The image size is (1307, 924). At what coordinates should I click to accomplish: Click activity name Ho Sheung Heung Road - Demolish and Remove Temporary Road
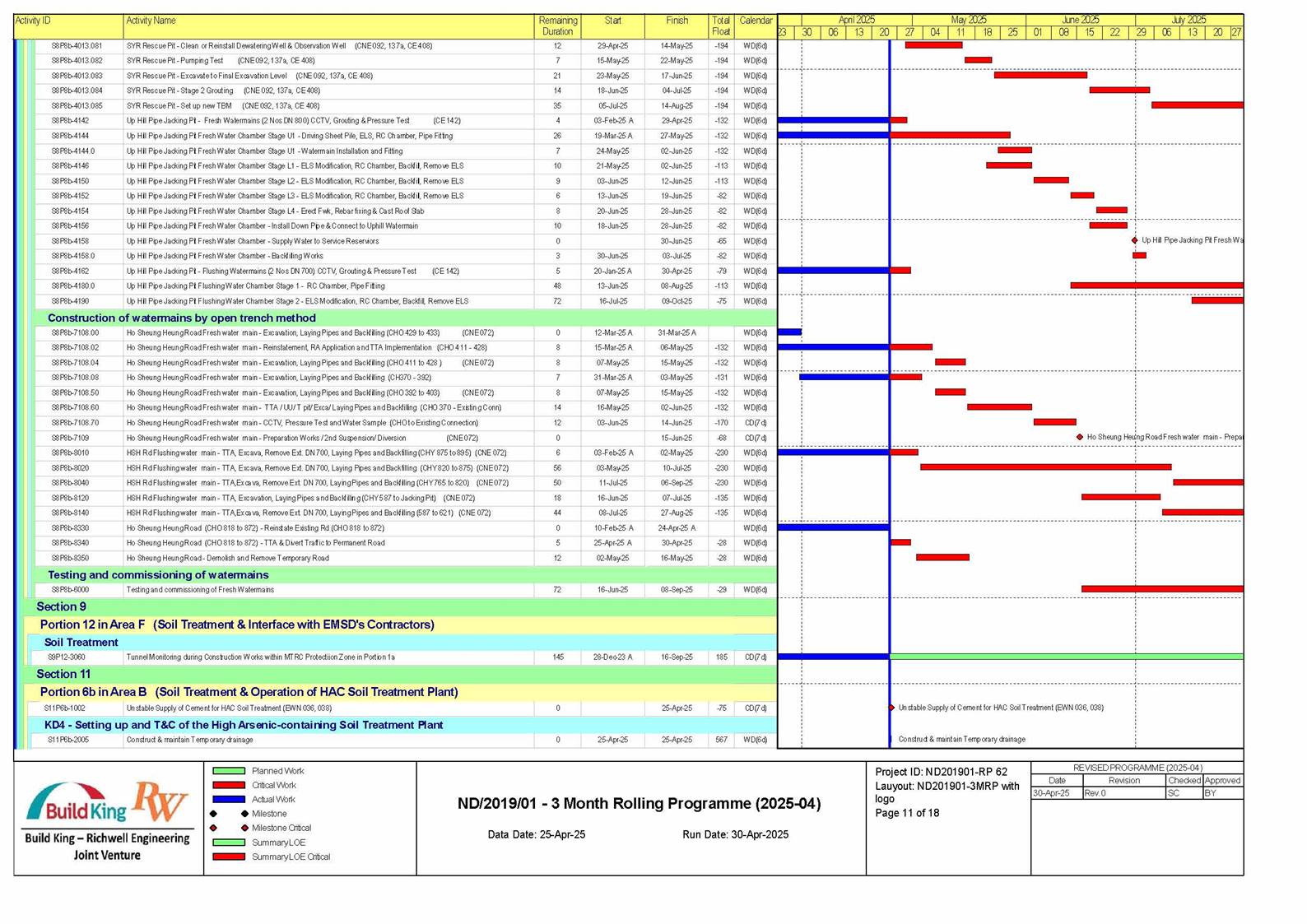click(228, 558)
